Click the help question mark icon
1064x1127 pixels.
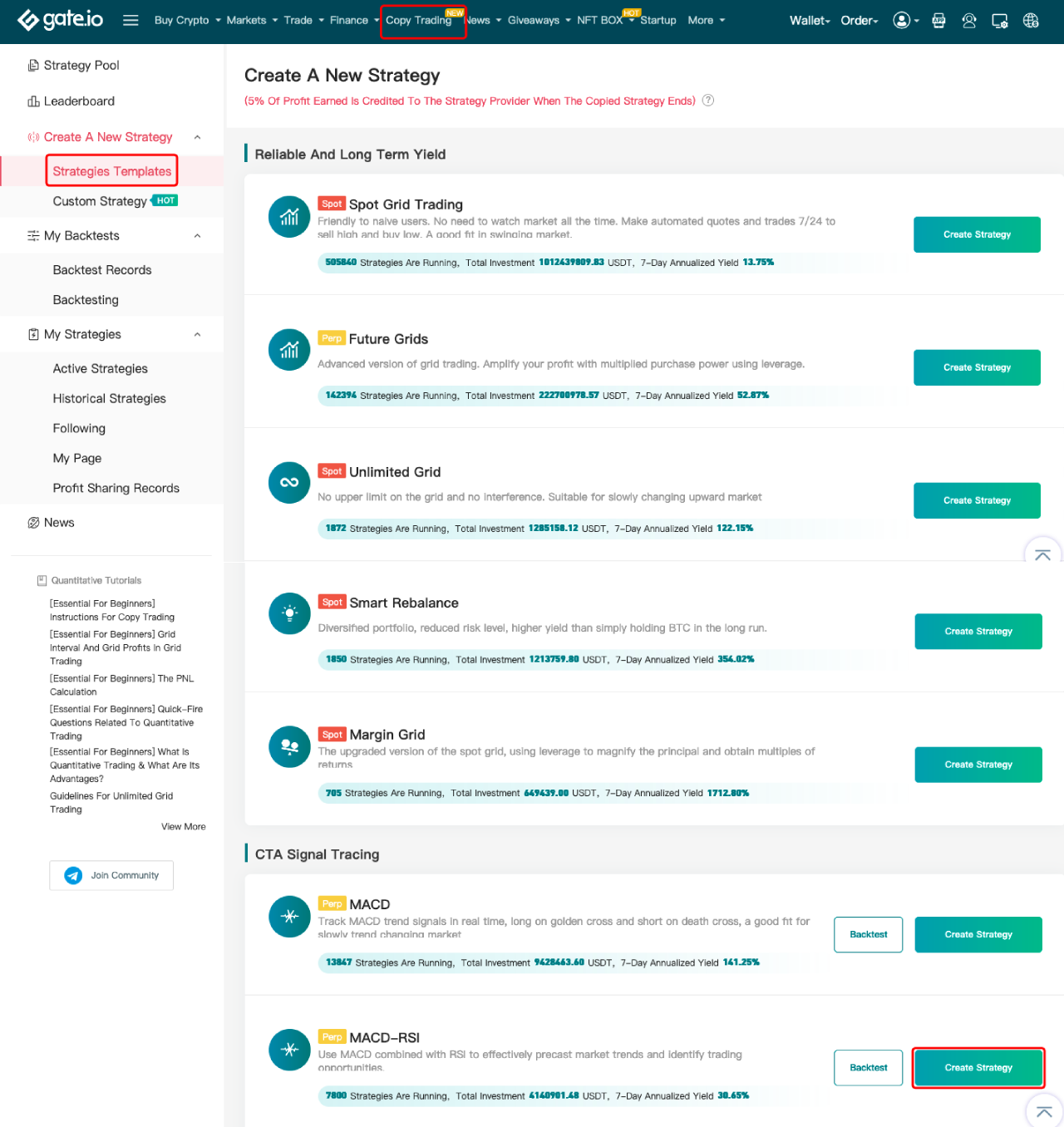tap(708, 101)
